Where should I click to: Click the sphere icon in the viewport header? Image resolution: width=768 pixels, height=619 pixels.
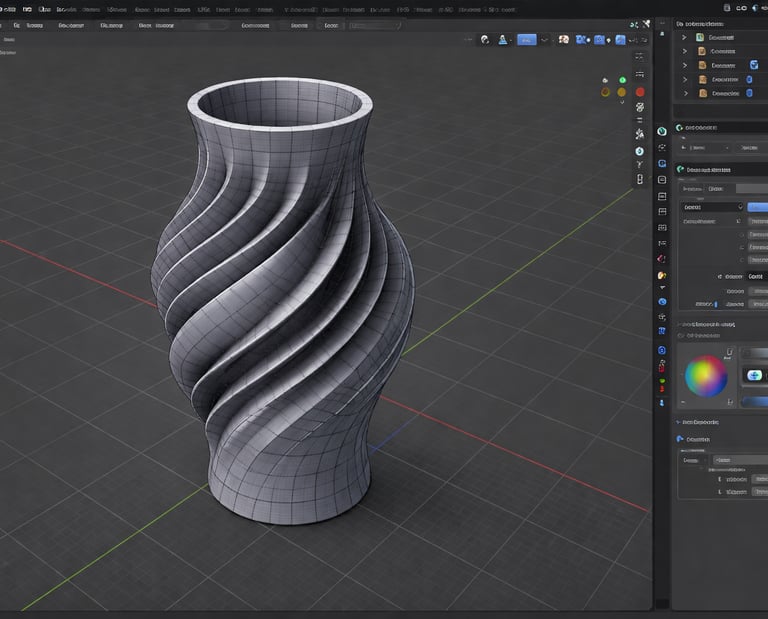[485, 40]
